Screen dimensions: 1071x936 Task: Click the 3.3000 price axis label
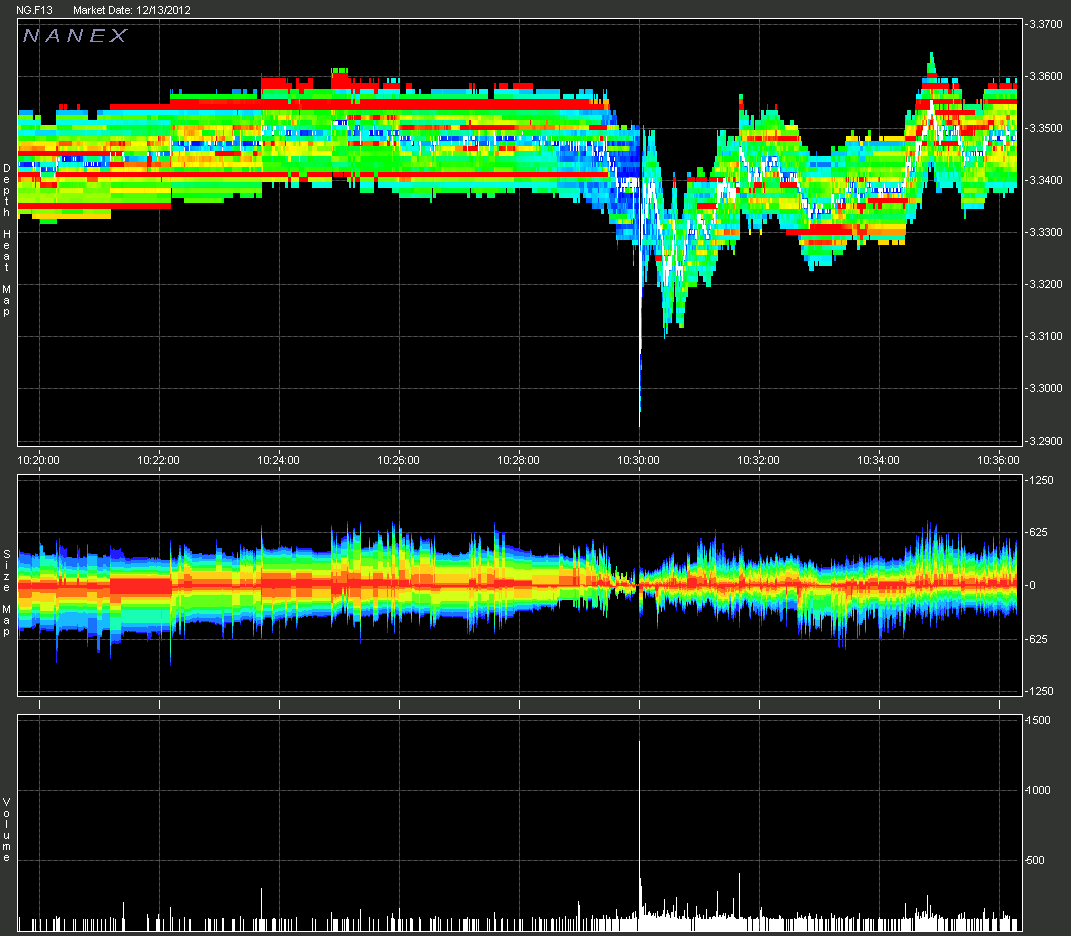(1046, 387)
